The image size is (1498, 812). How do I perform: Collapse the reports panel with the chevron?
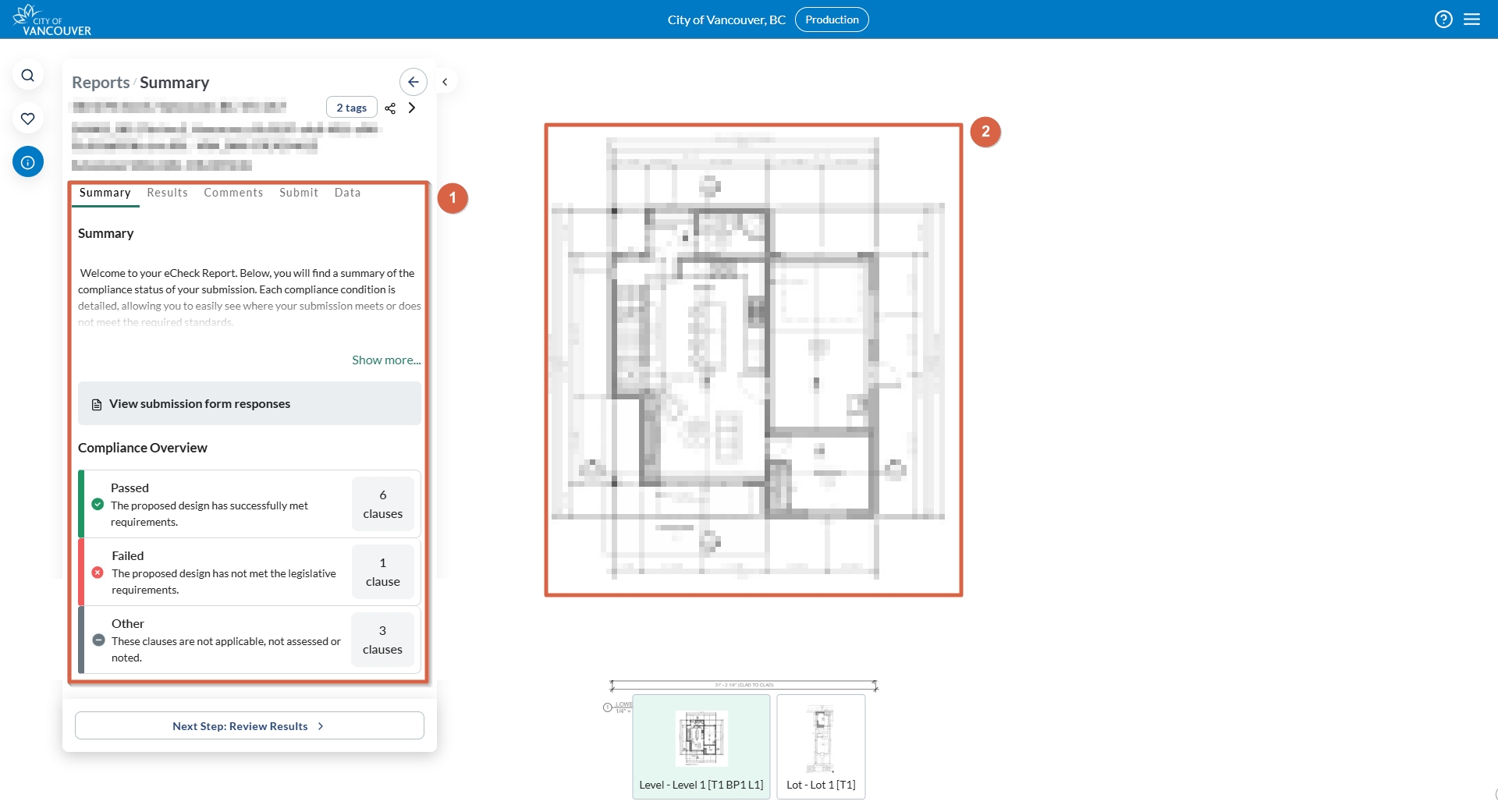tap(445, 82)
